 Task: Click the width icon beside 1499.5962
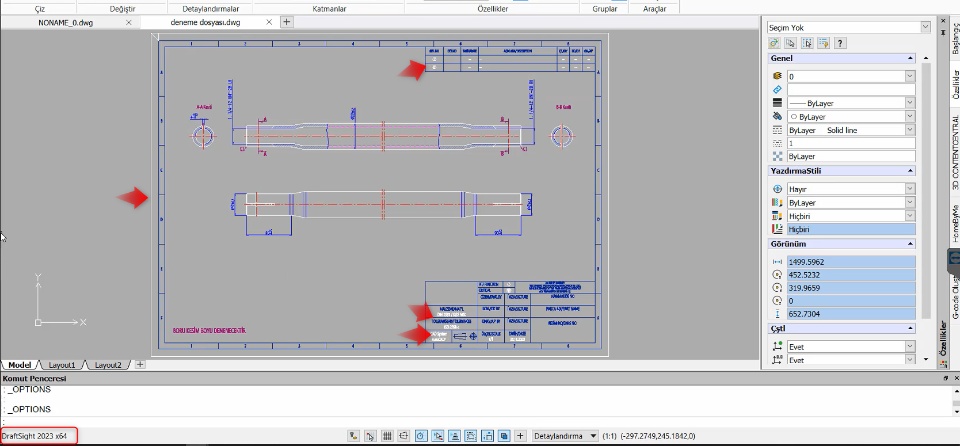[778, 262]
